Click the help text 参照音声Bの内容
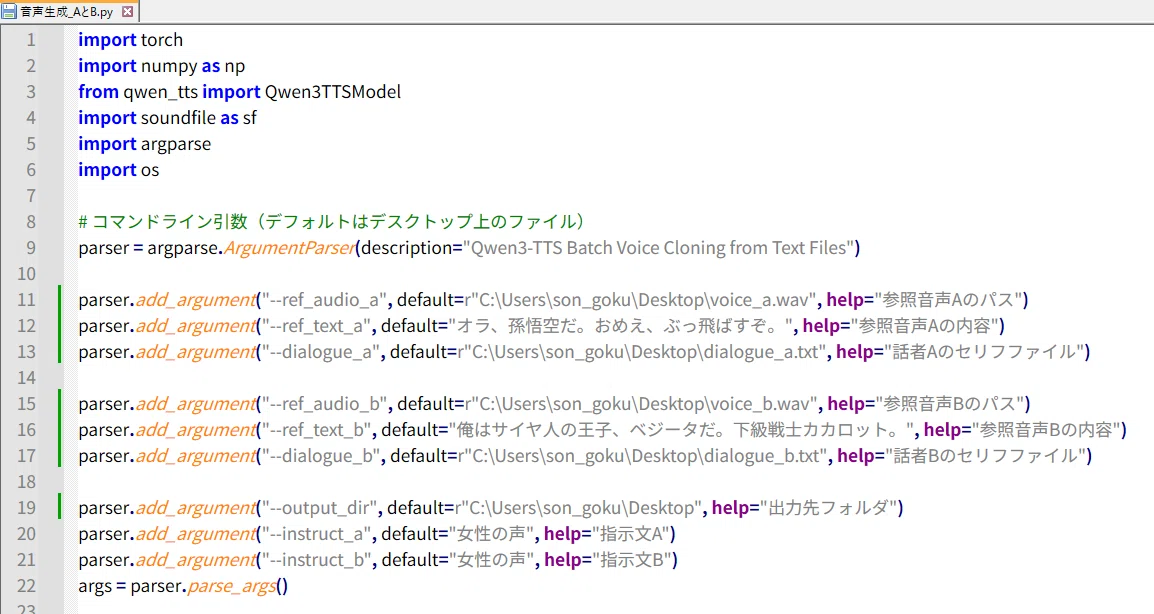This screenshot has width=1154, height=614. coord(1046,430)
